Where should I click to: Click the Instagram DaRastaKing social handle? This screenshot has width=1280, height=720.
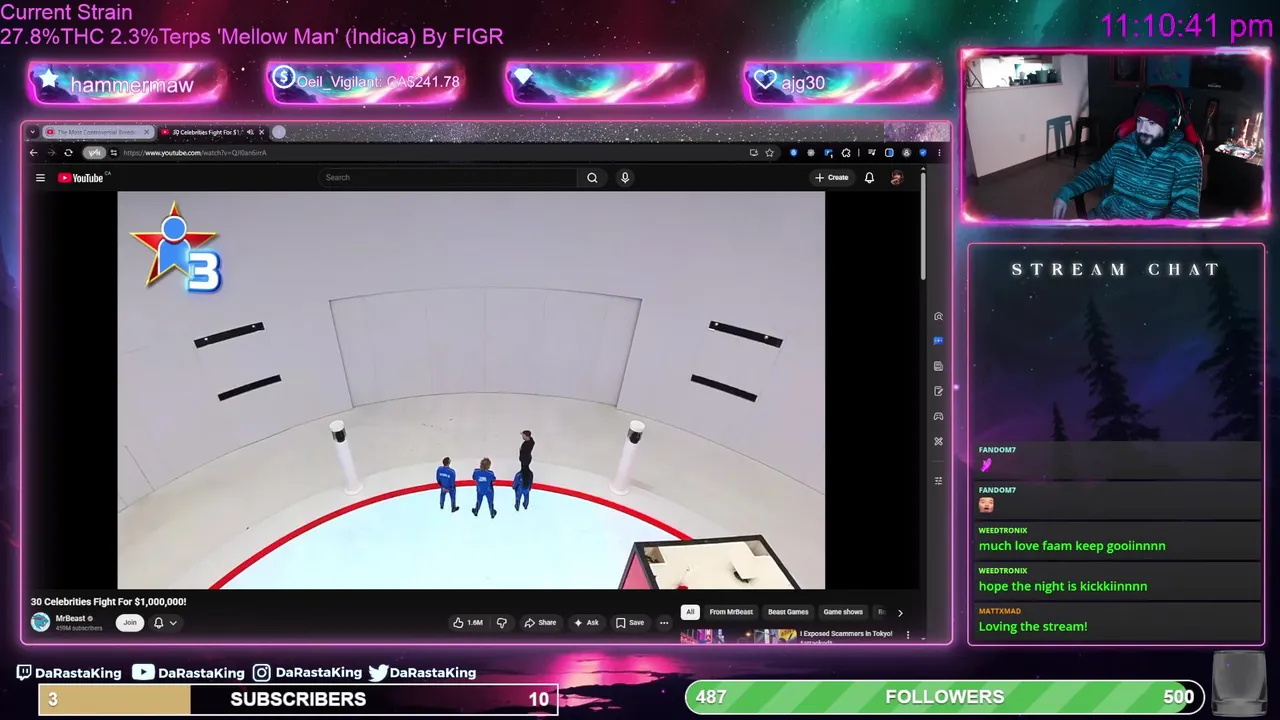point(307,673)
